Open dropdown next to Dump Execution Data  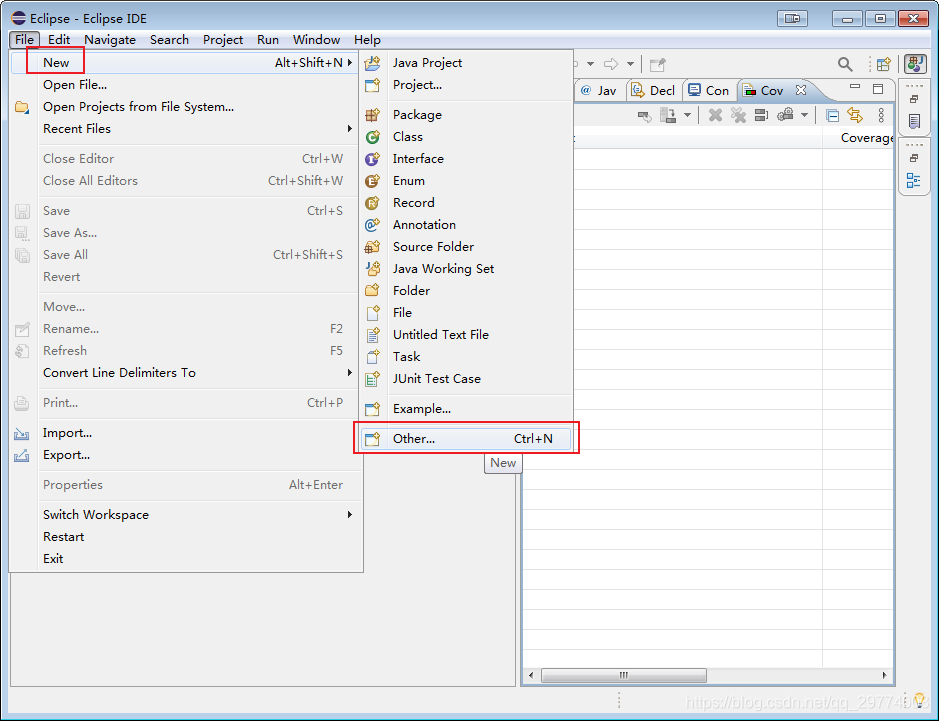(x=687, y=115)
